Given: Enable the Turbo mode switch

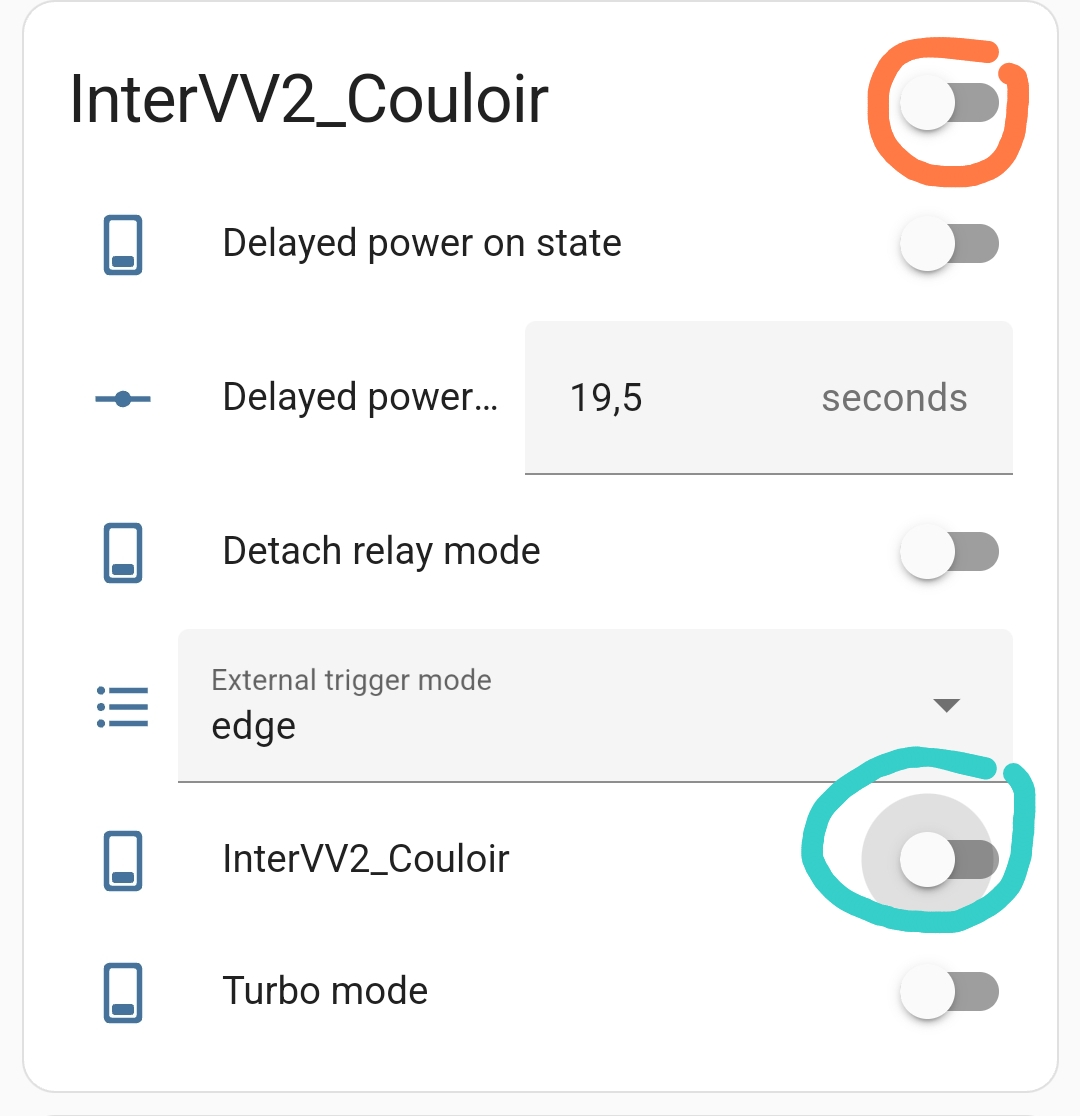Looking at the screenshot, I should (x=948, y=992).
